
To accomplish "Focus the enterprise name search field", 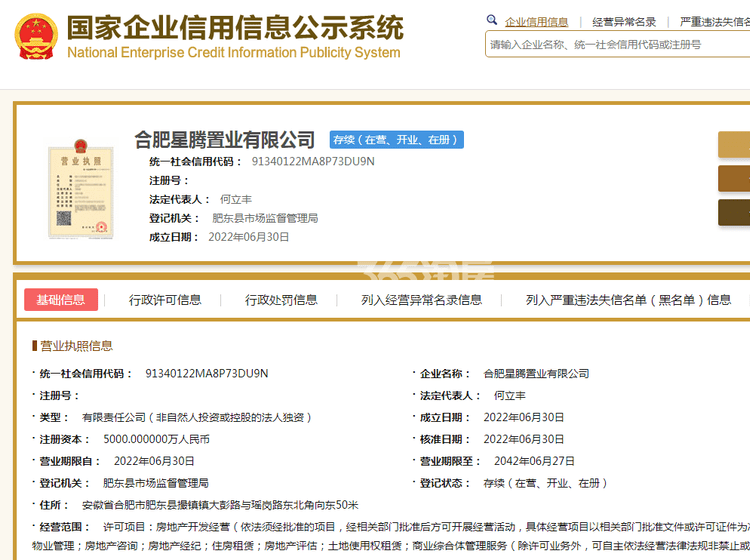I will (615, 45).
